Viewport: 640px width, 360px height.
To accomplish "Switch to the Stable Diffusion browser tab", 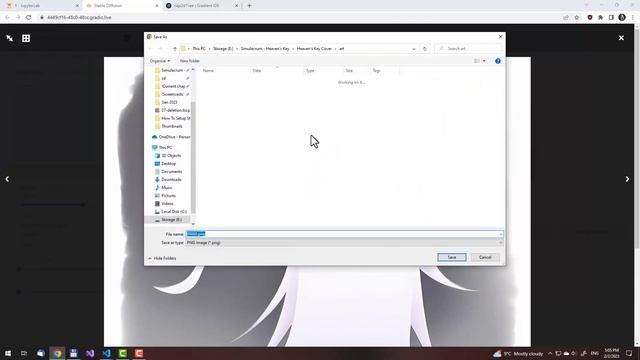I will [122, 6].
